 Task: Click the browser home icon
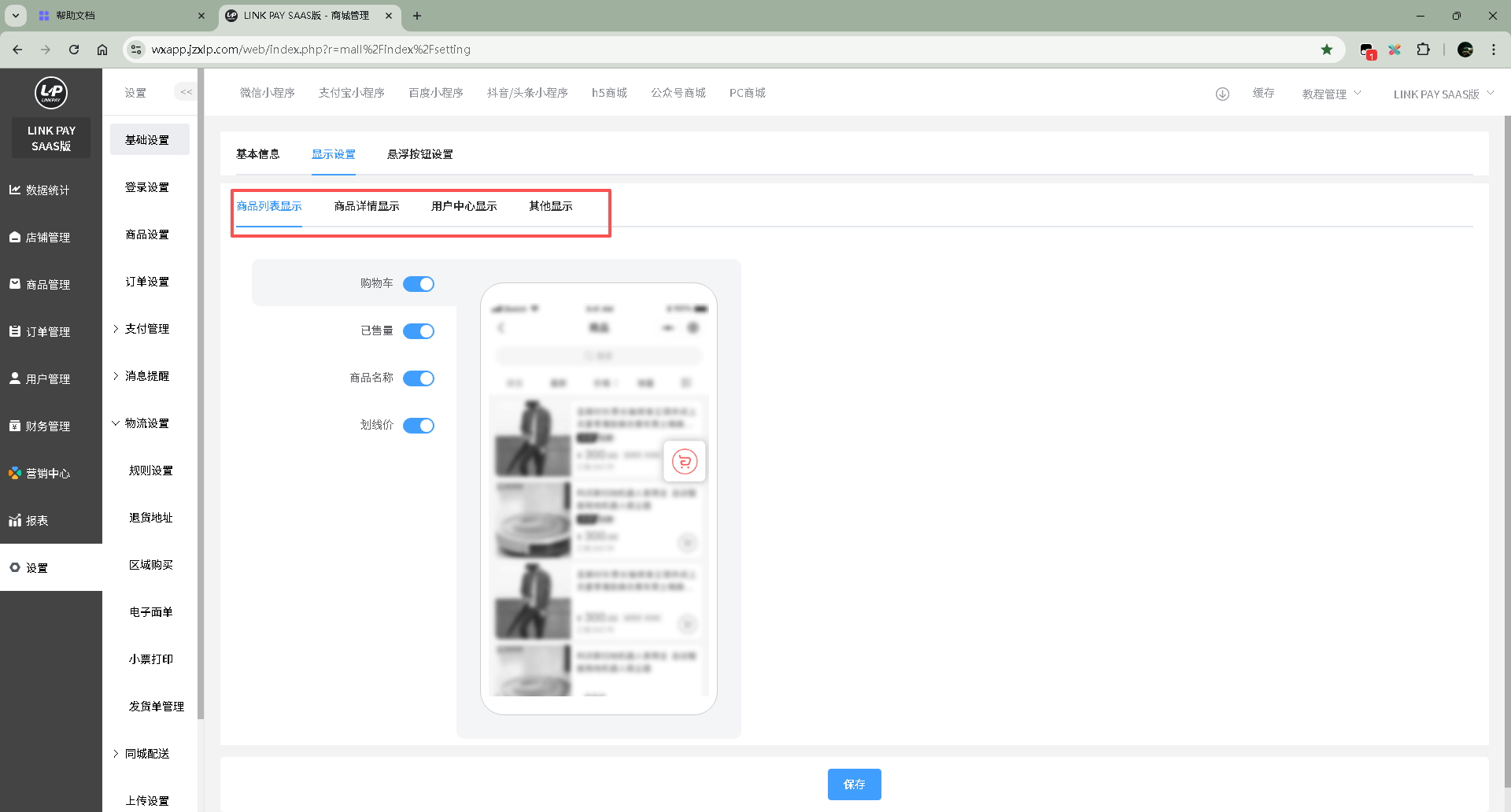pos(102,50)
